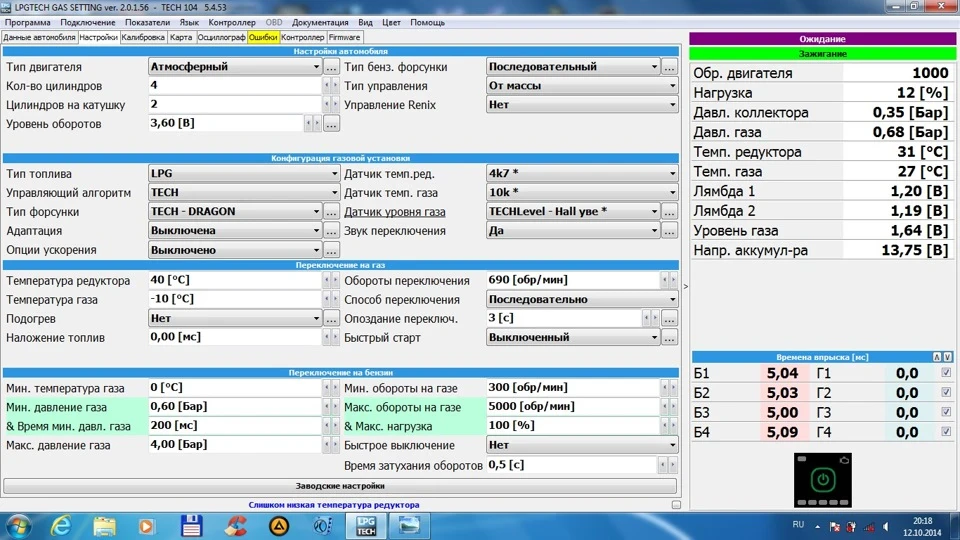Toggle small box beside low temperature message
Viewport: 960px width, 540px height.
click(x=676, y=505)
